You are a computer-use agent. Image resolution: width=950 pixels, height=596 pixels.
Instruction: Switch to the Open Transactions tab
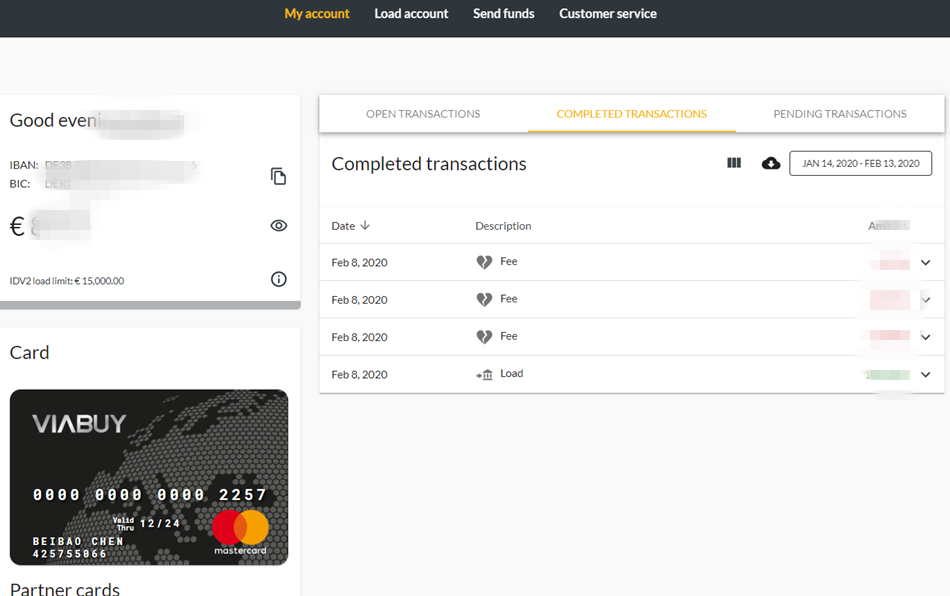click(x=423, y=114)
